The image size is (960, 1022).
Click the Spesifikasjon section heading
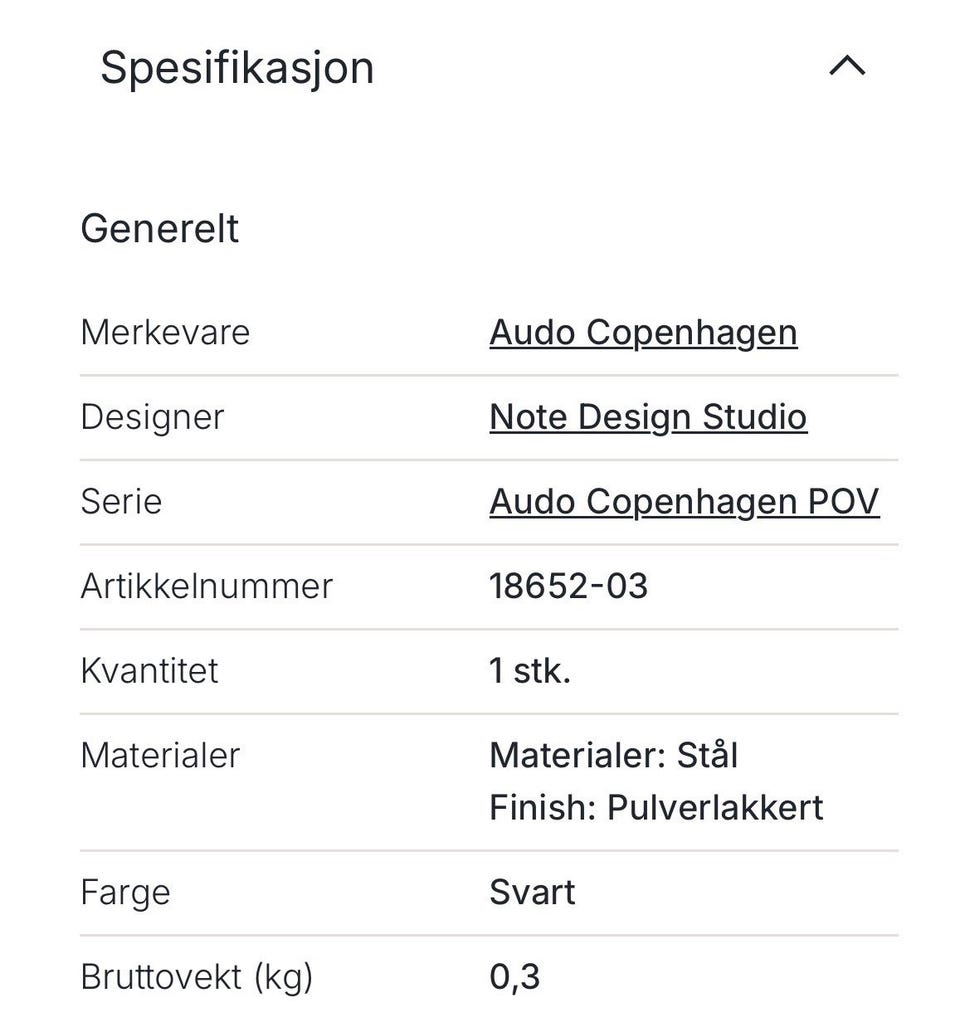(237, 68)
